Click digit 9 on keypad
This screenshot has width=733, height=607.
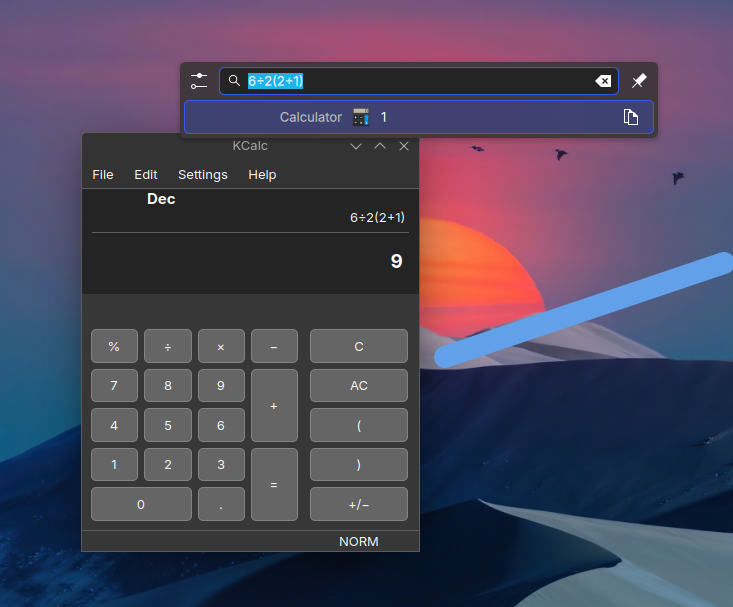coord(221,385)
